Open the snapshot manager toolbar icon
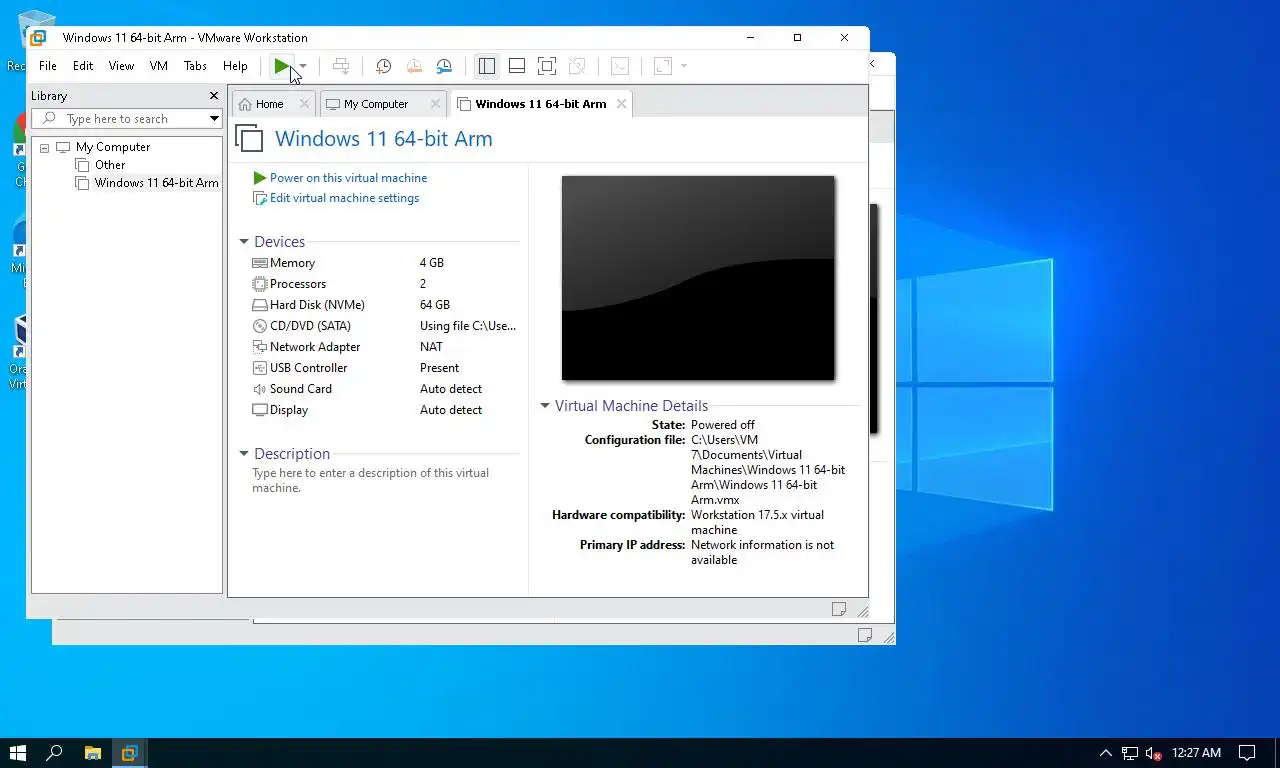Image resolution: width=1280 pixels, height=768 pixels. tap(444, 66)
